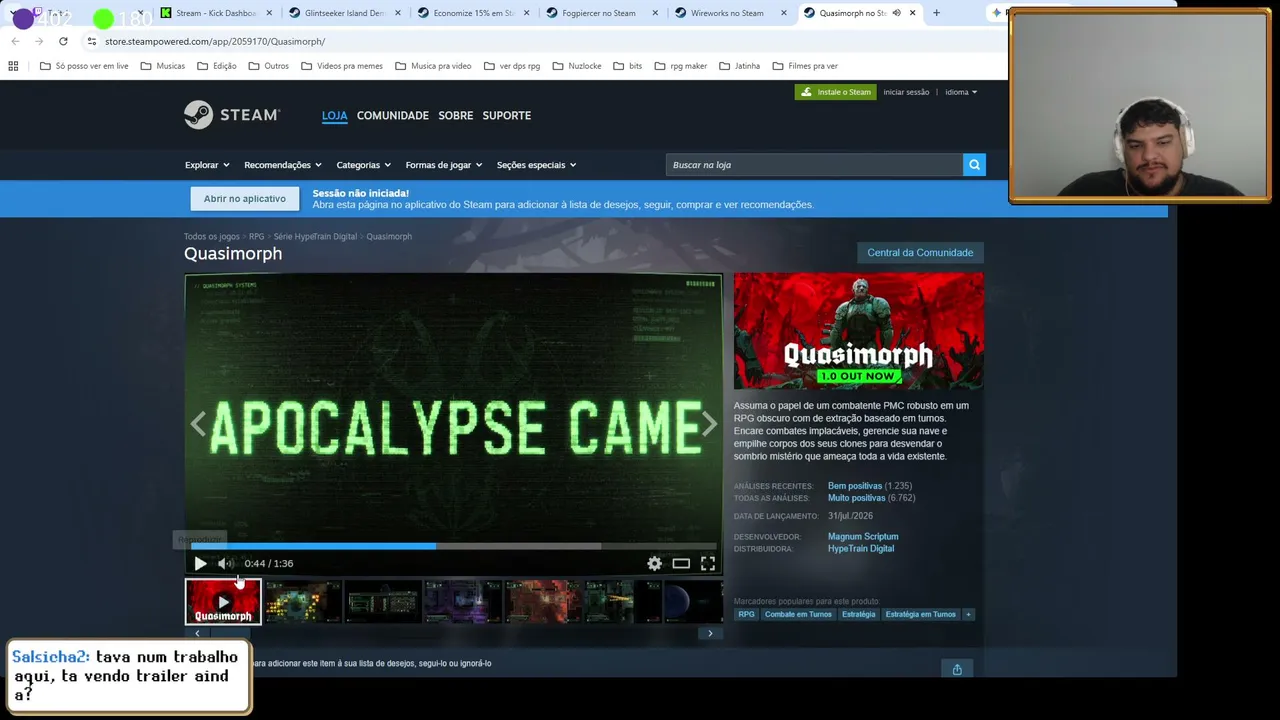Select the Quasimorph trailer thumbnail

(223, 602)
